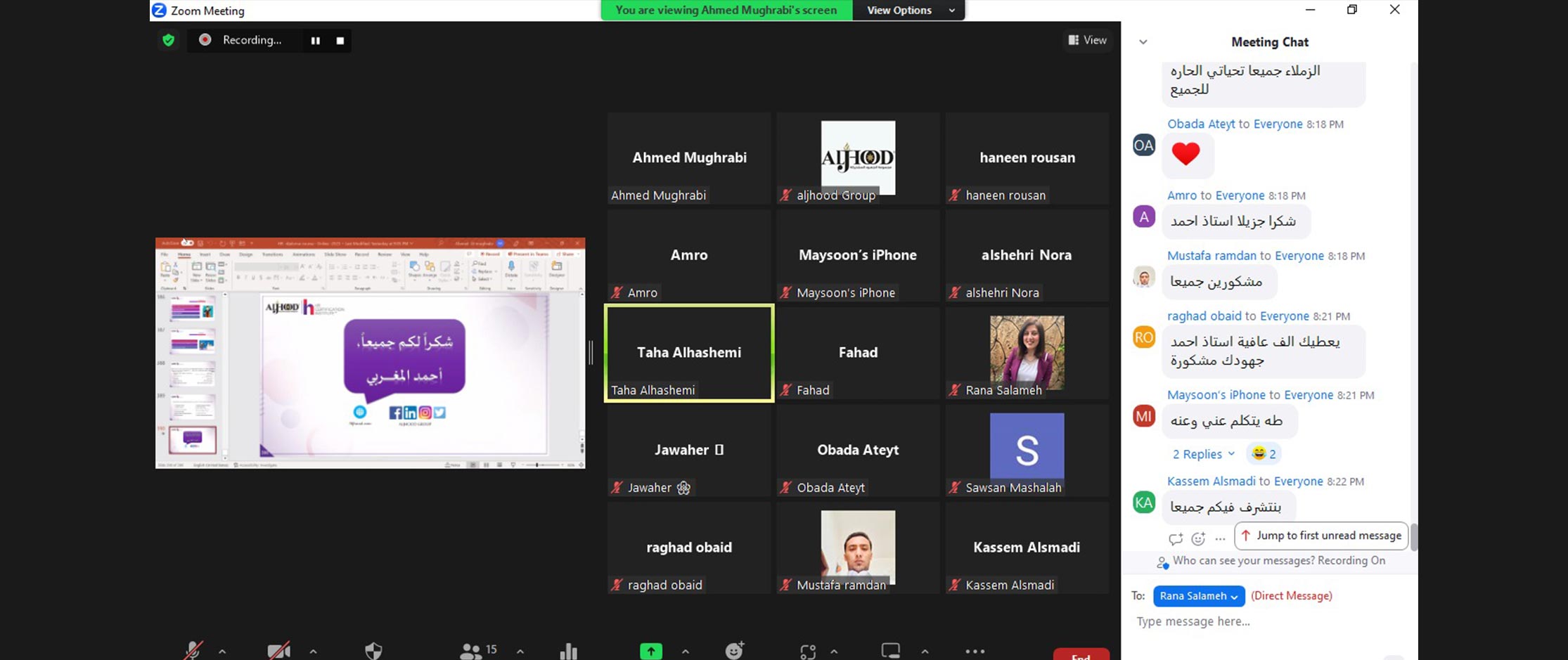Open the View Options dropdown
Image resolution: width=1568 pixels, height=660 pixels.
(x=908, y=11)
